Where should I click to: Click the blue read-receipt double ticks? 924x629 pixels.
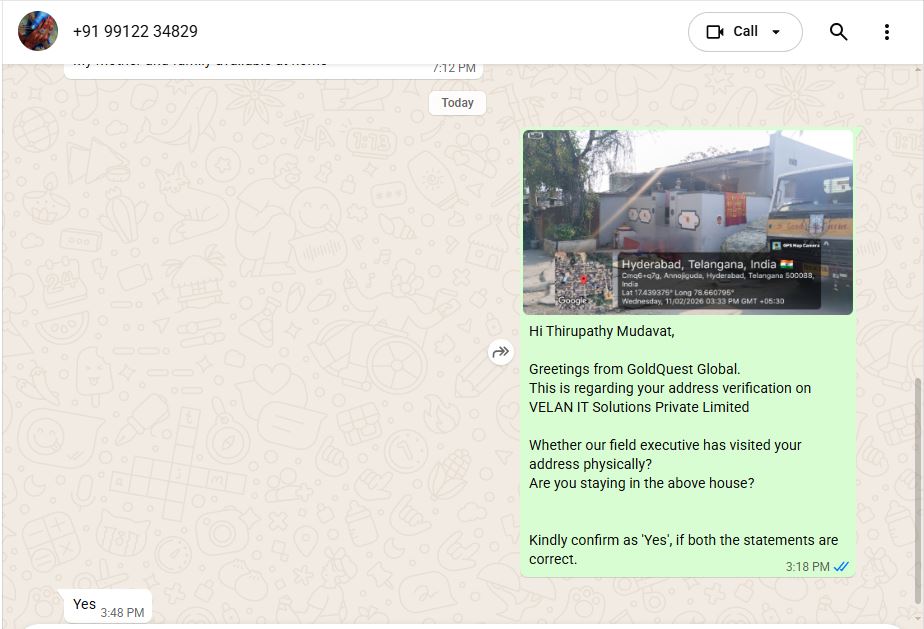click(x=841, y=567)
